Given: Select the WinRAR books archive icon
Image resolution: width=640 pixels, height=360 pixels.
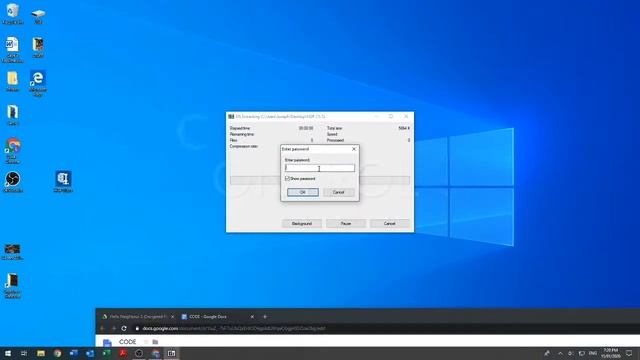Looking at the screenshot, I should (38, 47).
